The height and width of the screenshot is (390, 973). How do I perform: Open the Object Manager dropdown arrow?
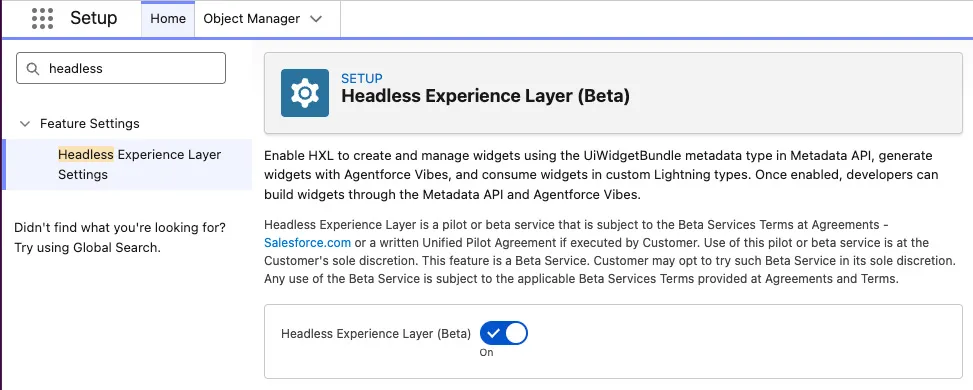pos(316,19)
